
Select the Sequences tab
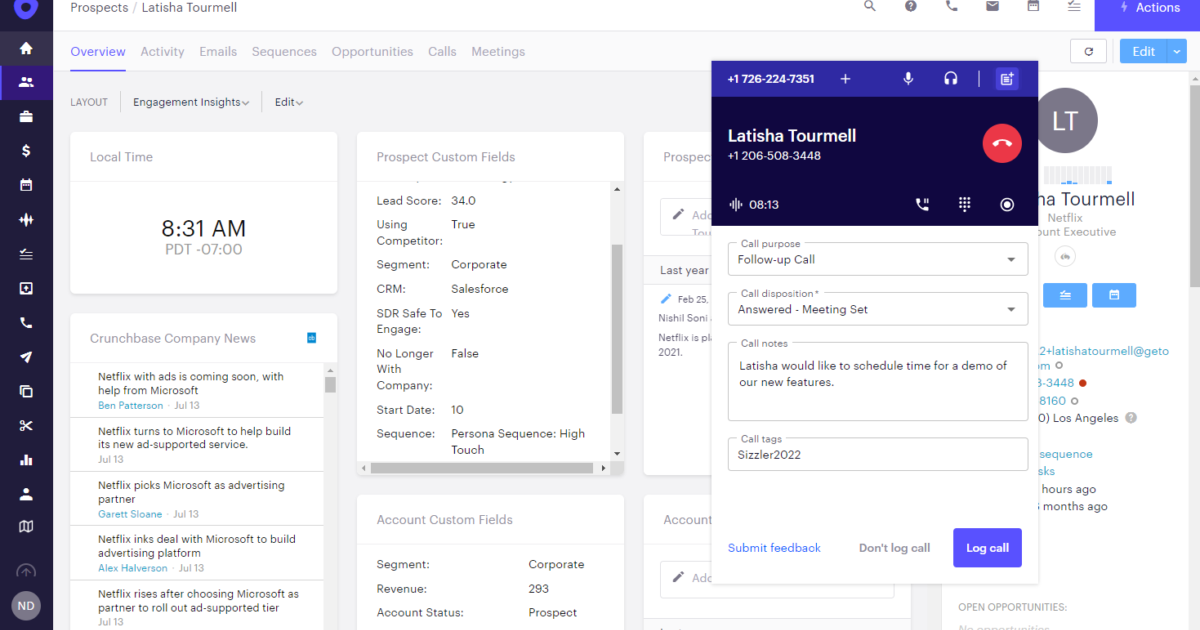[x=284, y=51]
